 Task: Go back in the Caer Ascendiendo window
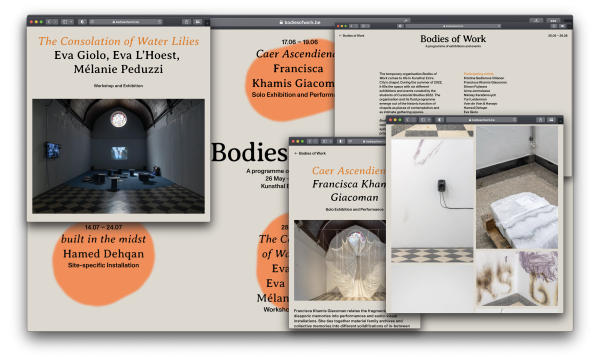pos(310,141)
